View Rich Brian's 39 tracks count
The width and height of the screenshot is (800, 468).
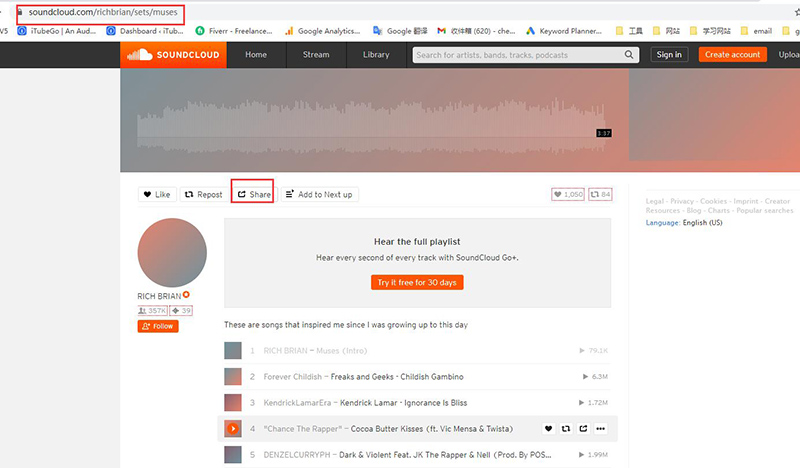click(181, 310)
